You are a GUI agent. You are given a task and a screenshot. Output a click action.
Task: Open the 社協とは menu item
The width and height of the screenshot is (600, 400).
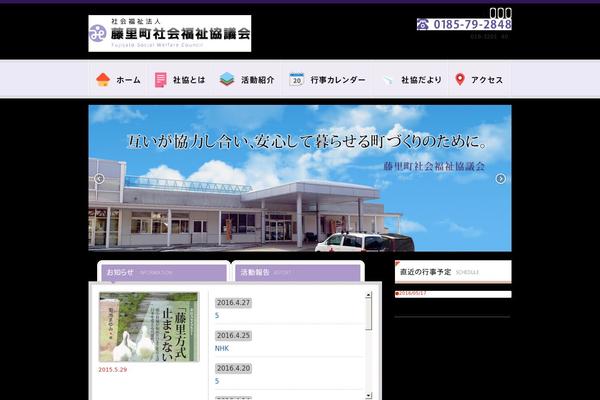click(x=180, y=80)
